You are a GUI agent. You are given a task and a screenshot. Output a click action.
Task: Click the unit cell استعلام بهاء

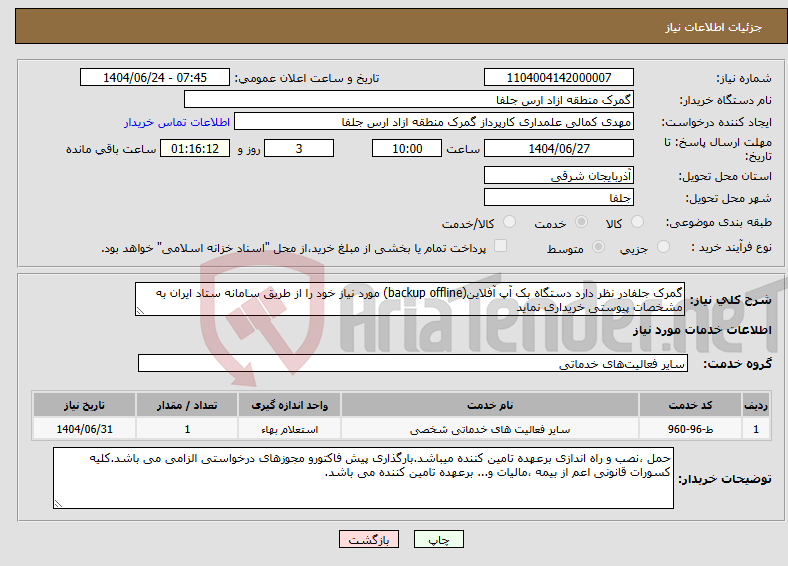[289, 429]
